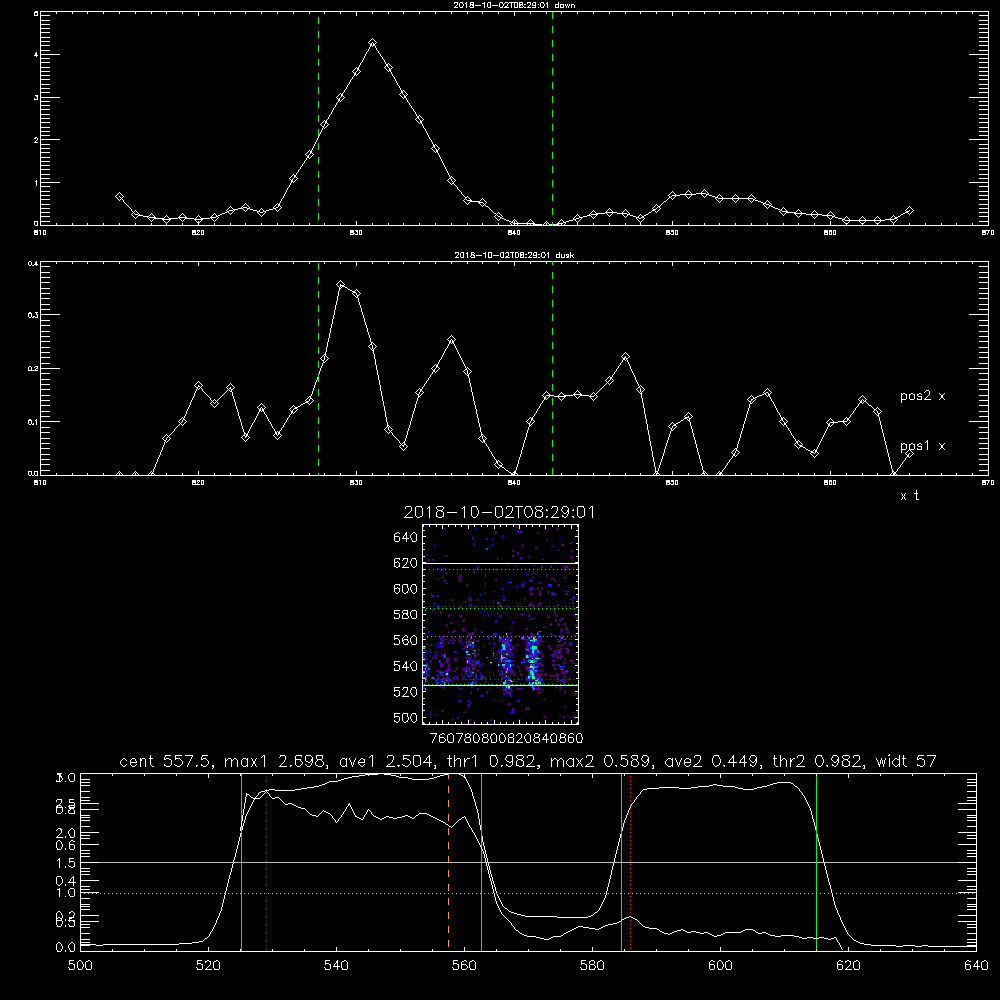Click the red dotted line near 530 in the bottom plot
The height and width of the screenshot is (1000, 1000).
click(x=267, y=861)
